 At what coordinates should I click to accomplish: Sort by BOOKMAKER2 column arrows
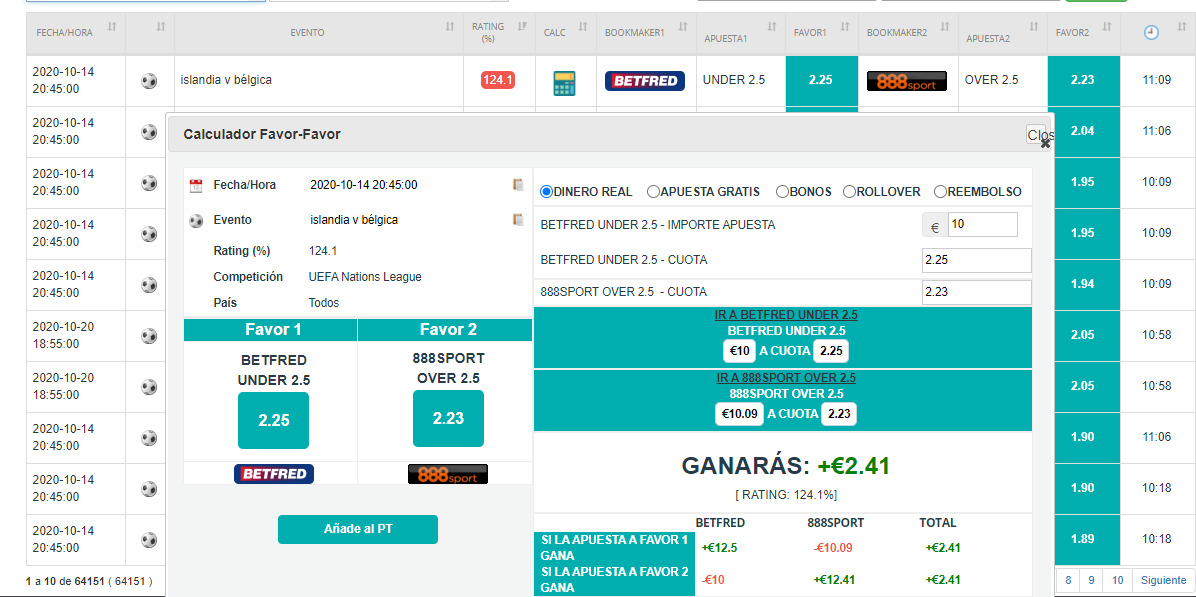(x=944, y=27)
